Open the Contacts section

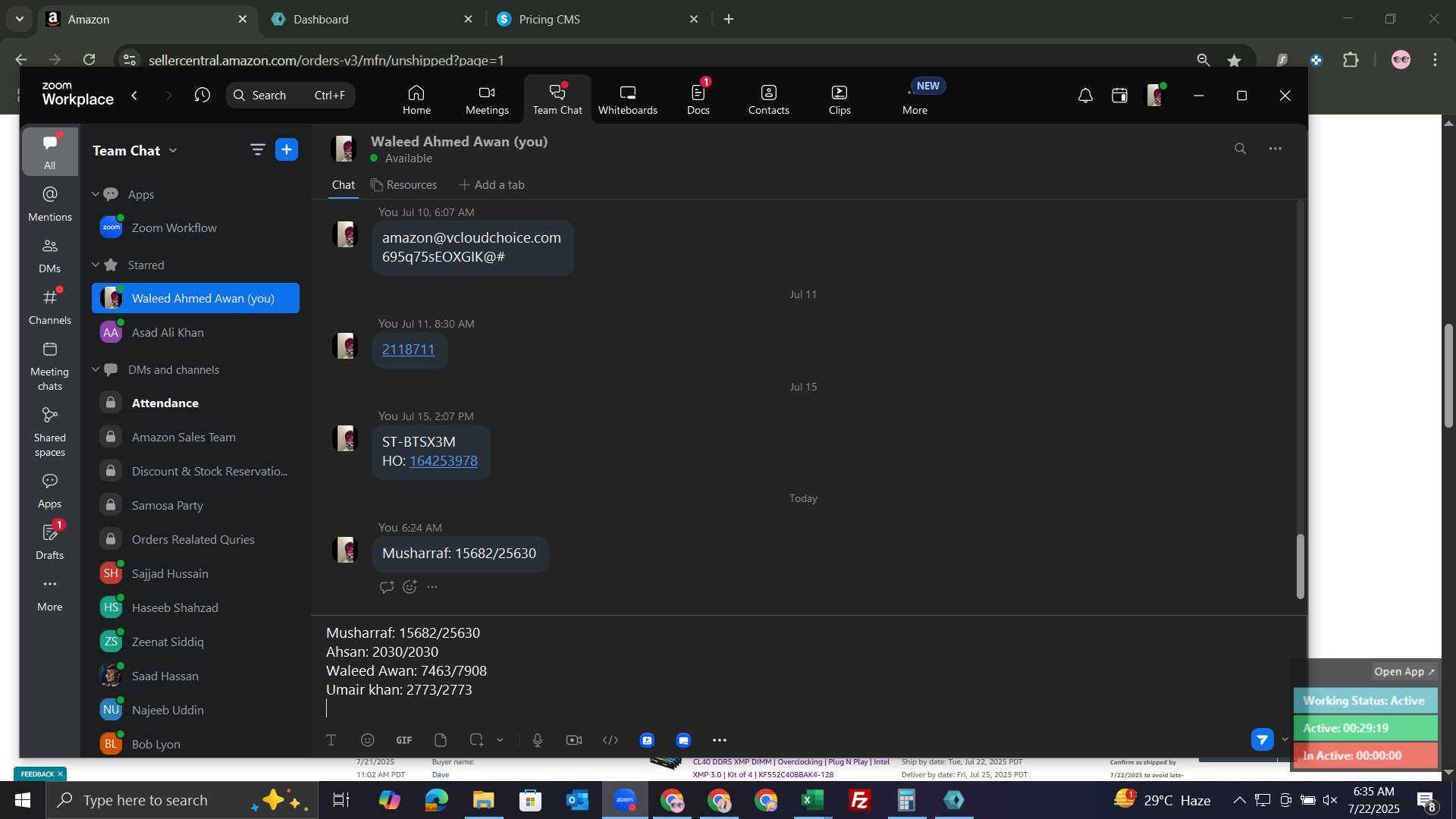[769, 99]
